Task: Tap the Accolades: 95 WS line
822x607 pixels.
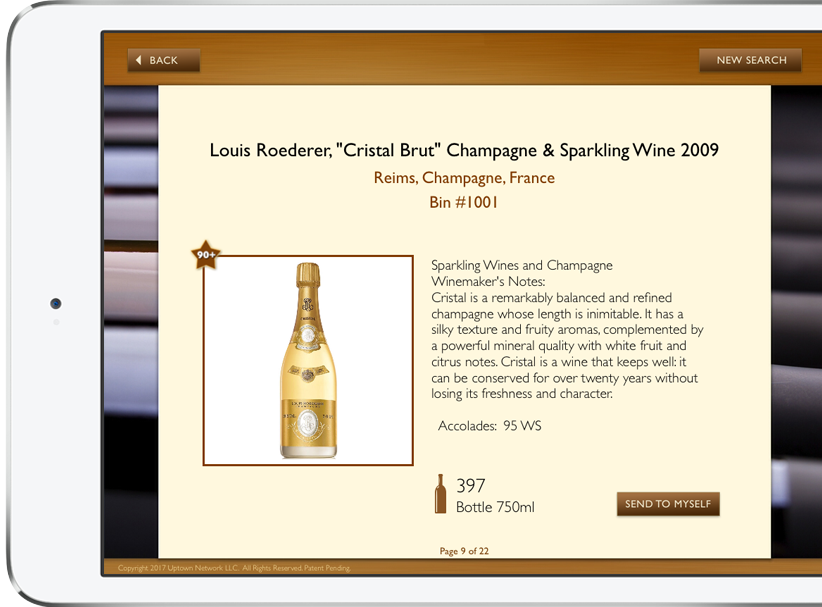Action: pos(490,426)
